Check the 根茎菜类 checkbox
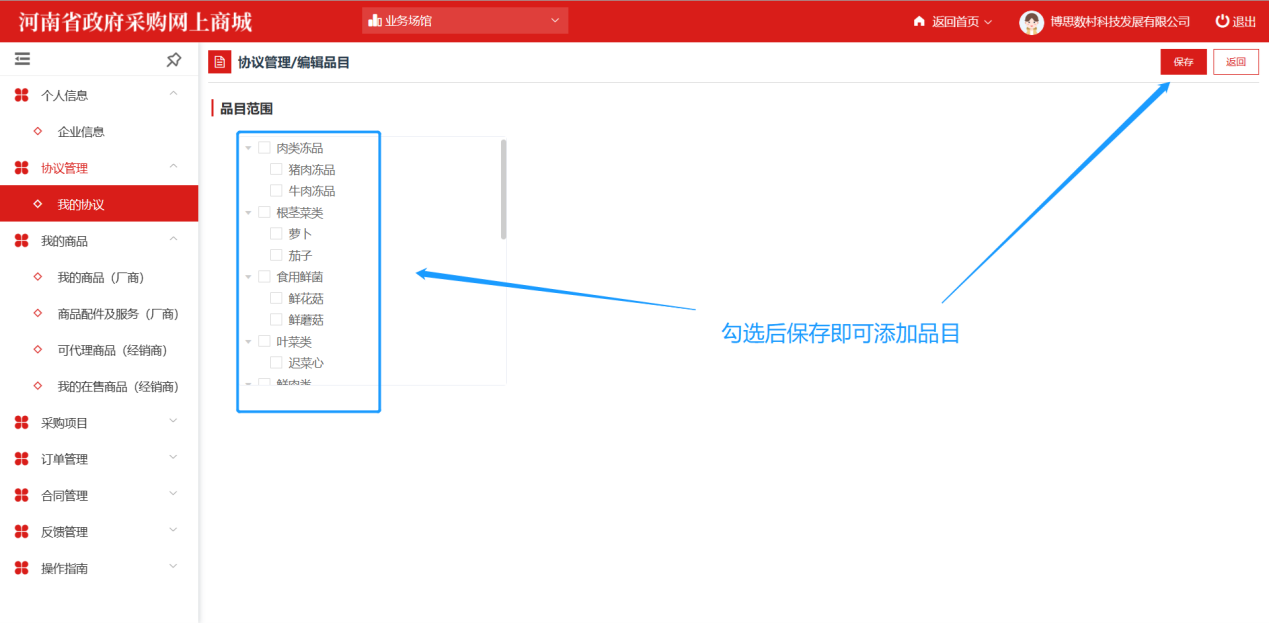 point(264,212)
